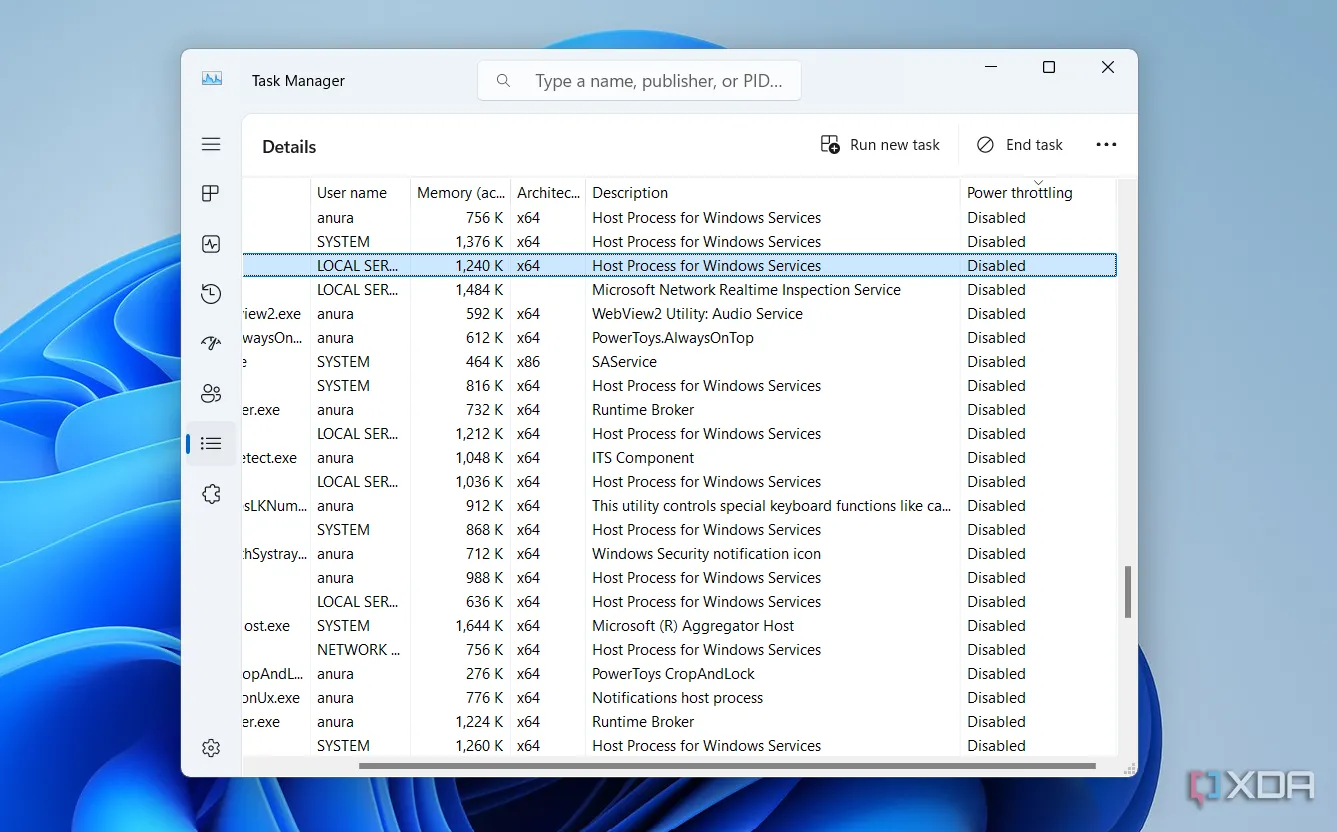Expand the navigation pane with hamburger menu
The width and height of the screenshot is (1337, 832).
click(211, 144)
